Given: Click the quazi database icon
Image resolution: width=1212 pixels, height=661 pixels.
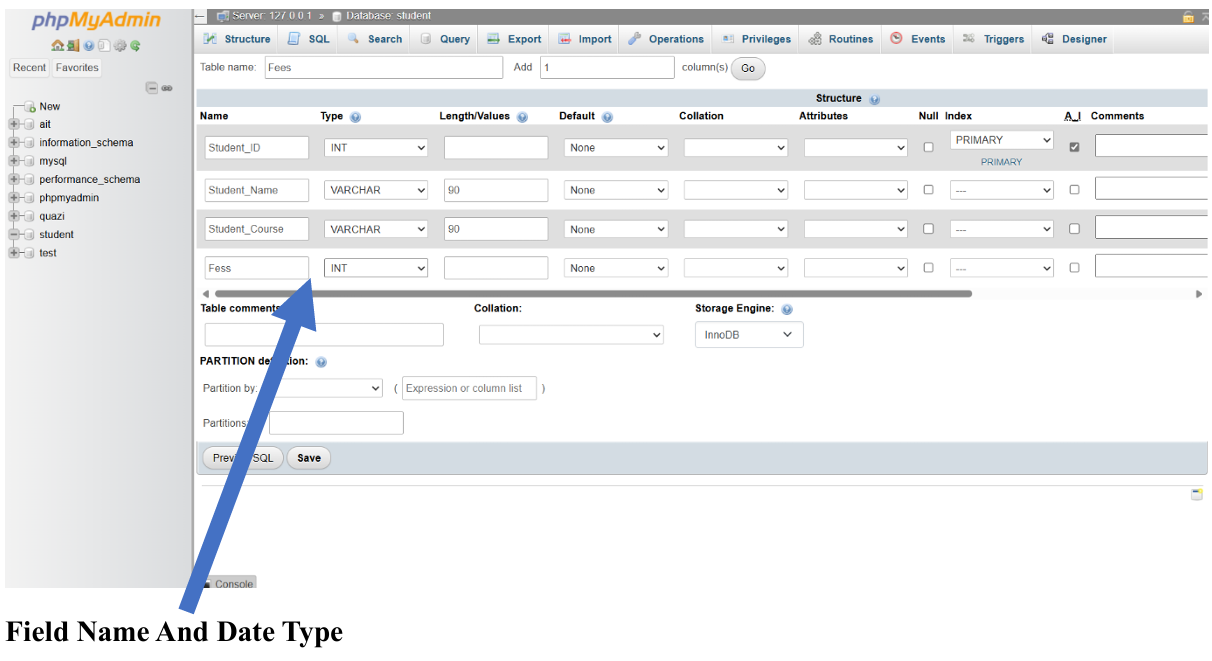Looking at the screenshot, I should [x=29, y=216].
